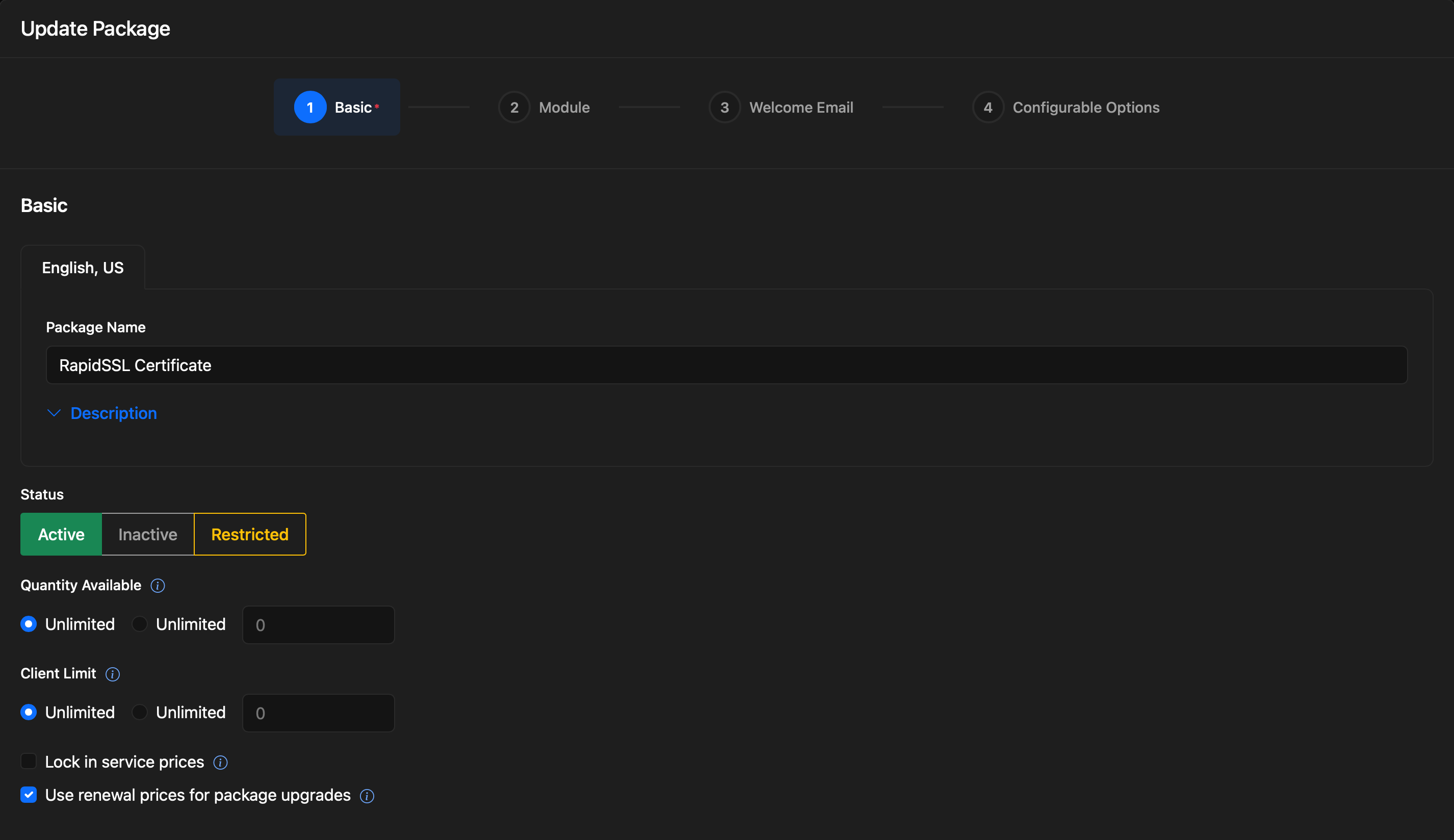Set status to Active
Screen dimensions: 1454x840
click(x=61, y=534)
